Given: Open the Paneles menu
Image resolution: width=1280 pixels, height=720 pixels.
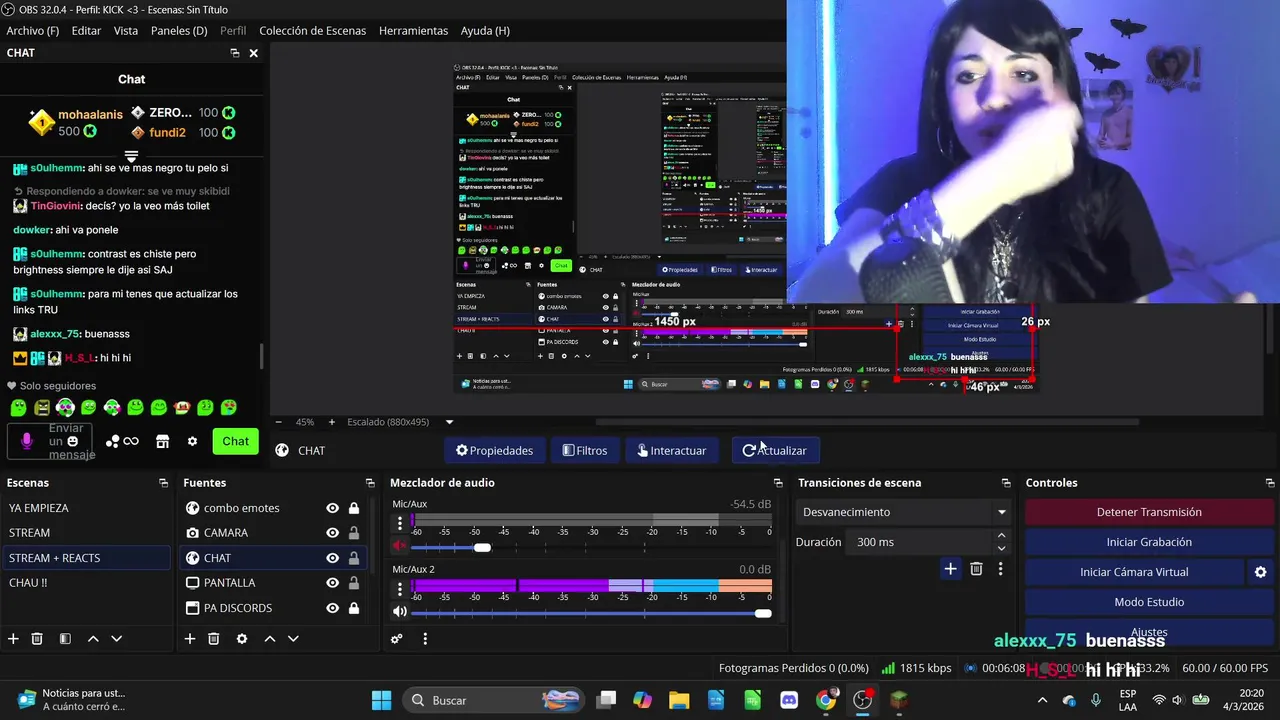Looking at the screenshot, I should click(179, 31).
